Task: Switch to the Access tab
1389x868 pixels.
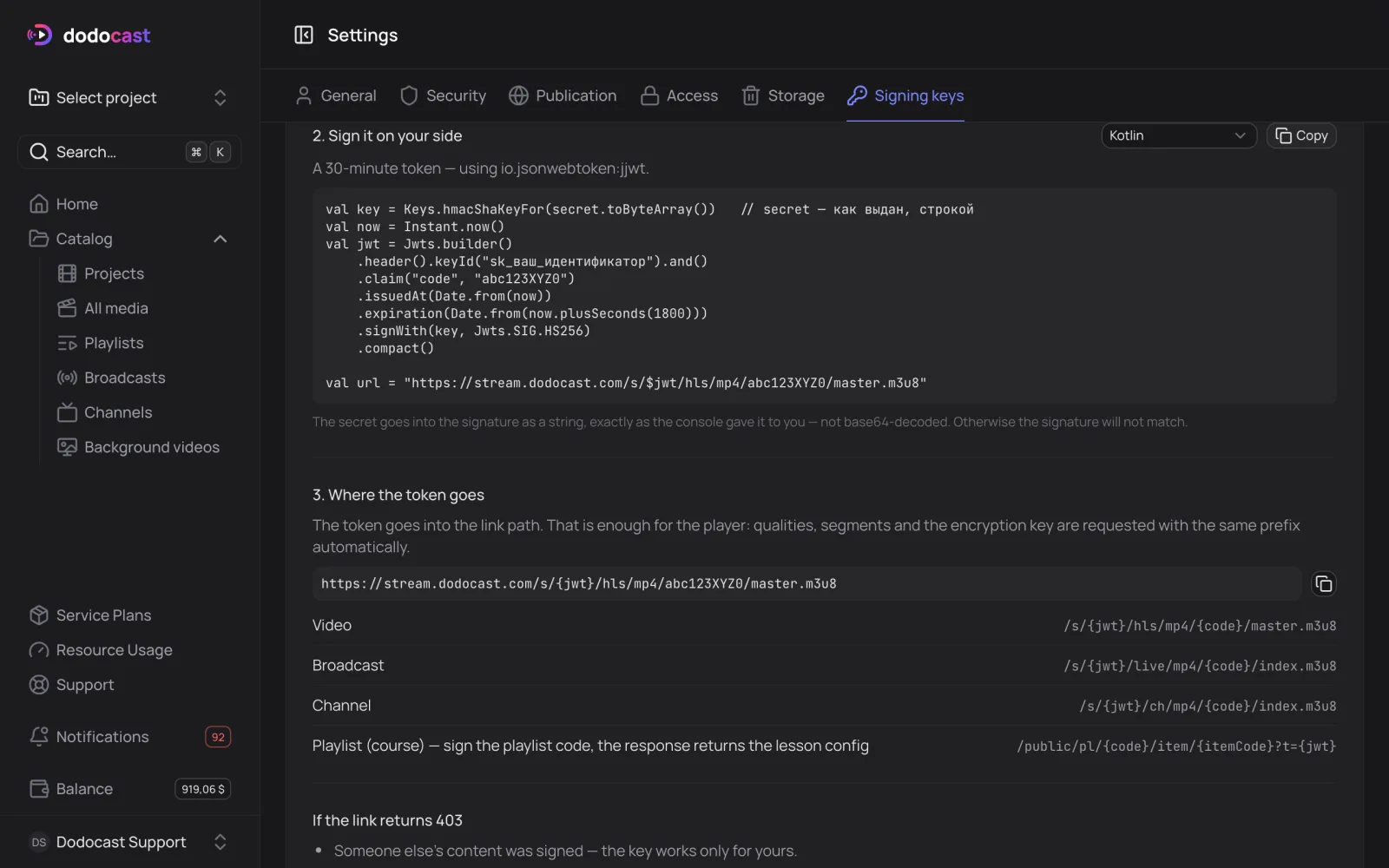Action: 679,95
